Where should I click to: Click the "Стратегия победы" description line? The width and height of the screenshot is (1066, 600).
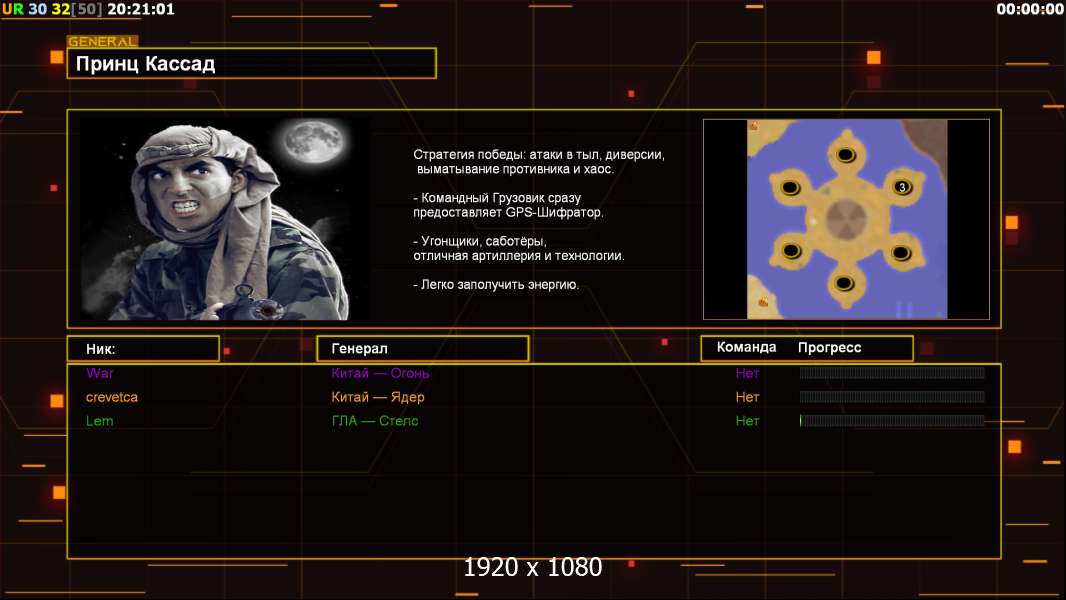[538, 155]
